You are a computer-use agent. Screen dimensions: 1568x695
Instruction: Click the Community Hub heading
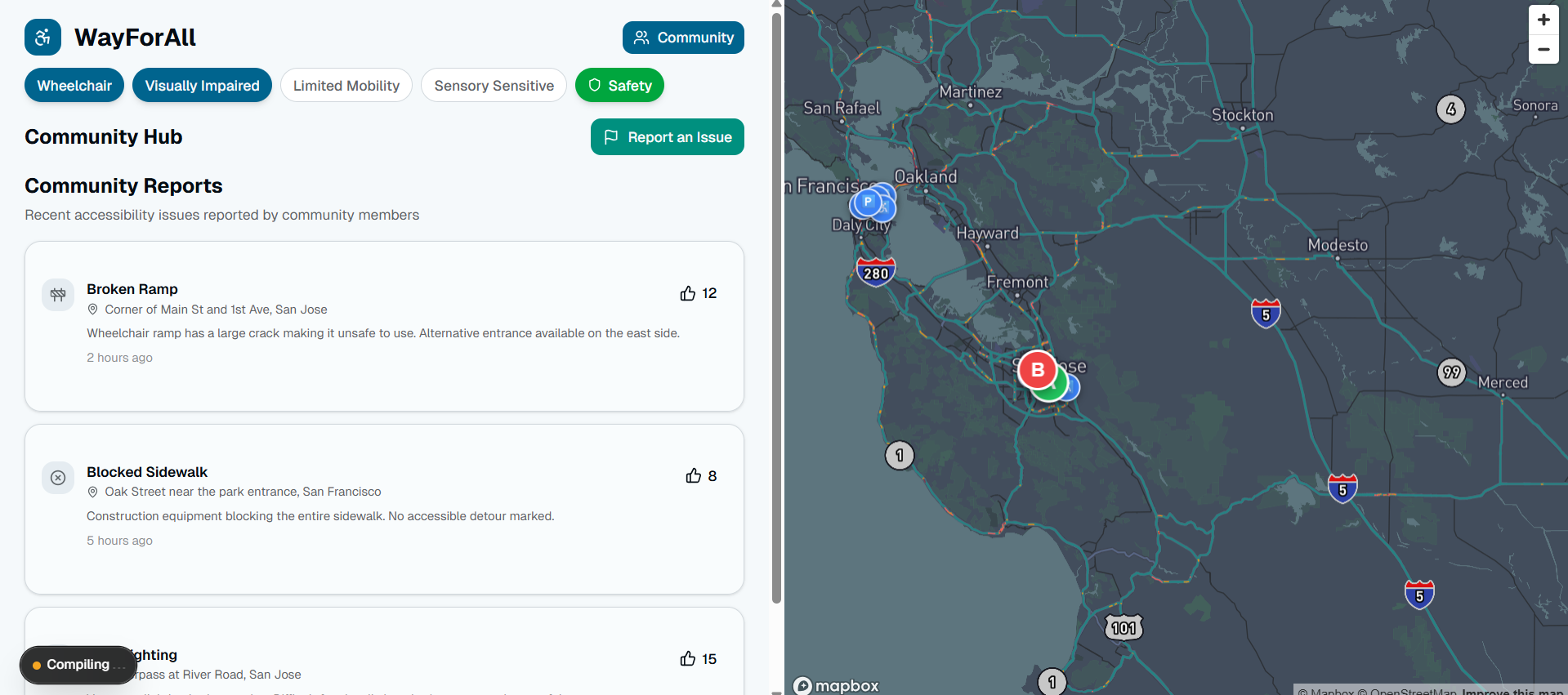tap(104, 136)
